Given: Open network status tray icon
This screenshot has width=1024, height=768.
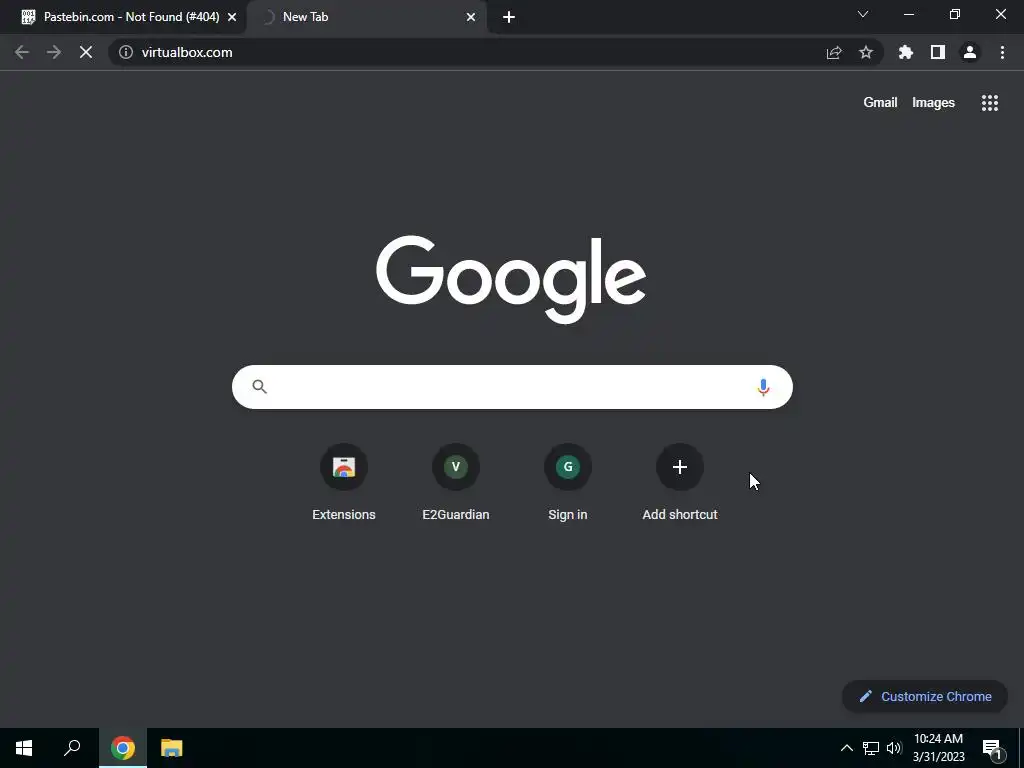Looking at the screenshot, I should [871, 748].
